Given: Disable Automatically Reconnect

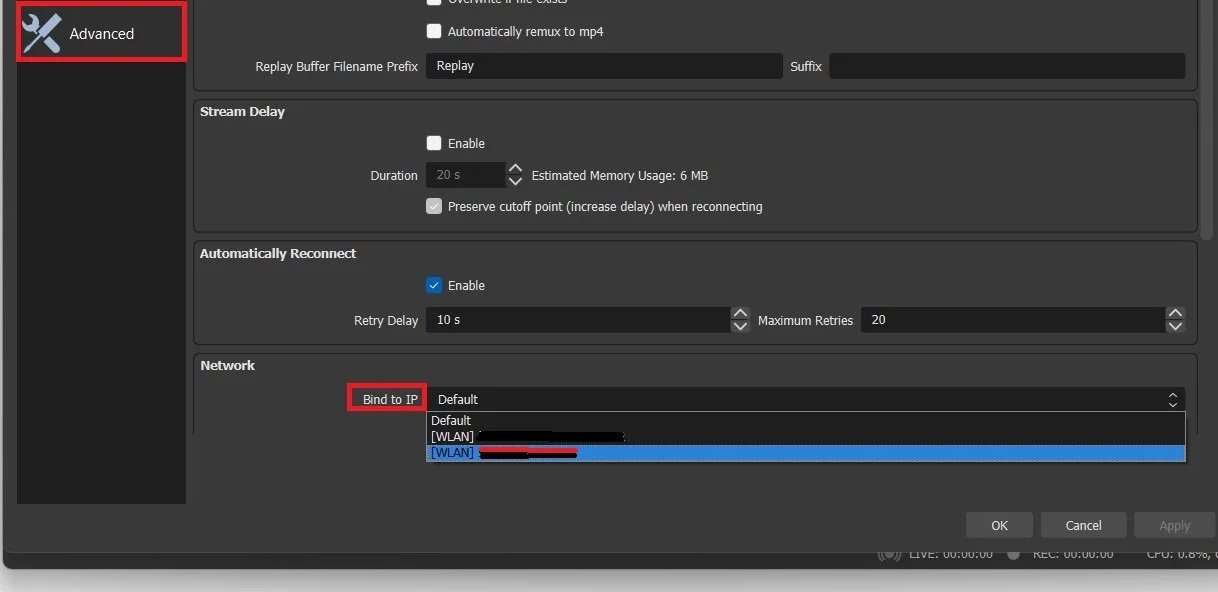Looking at the screenshot, I should [x=434, y=285].
